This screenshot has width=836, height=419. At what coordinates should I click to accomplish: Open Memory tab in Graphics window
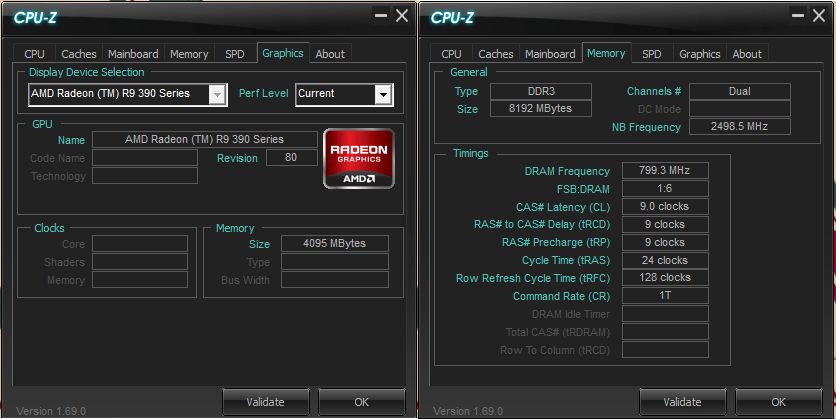189,54
